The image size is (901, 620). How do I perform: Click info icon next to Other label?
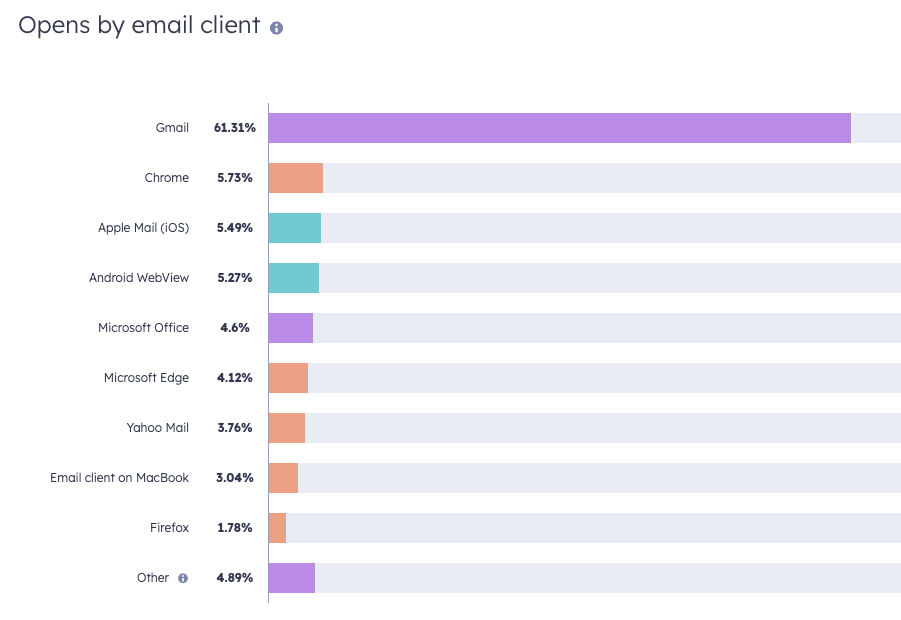coord(183,578)
